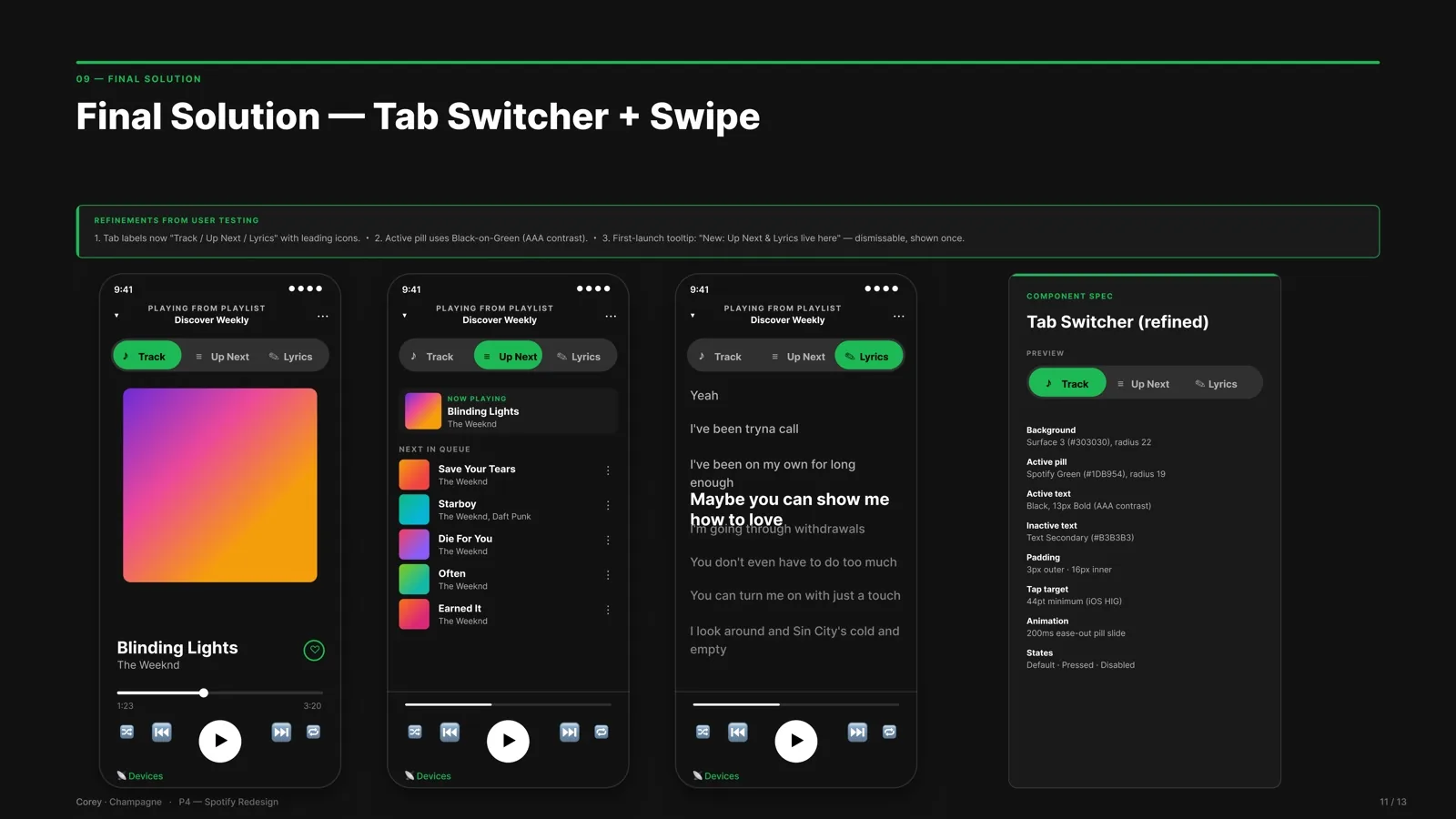Select the green Up Next active tab
The image size is (1456, 819).
pos(509,356)
